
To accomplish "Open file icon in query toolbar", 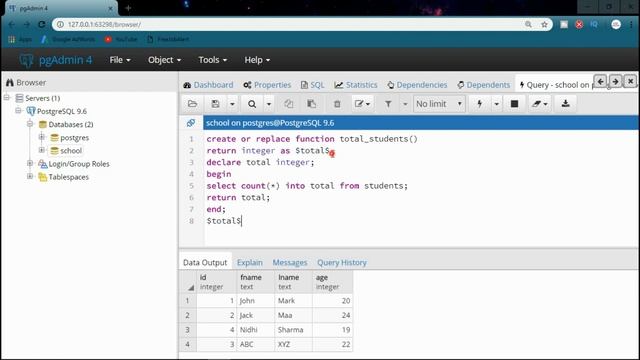I will pos(192,104).
